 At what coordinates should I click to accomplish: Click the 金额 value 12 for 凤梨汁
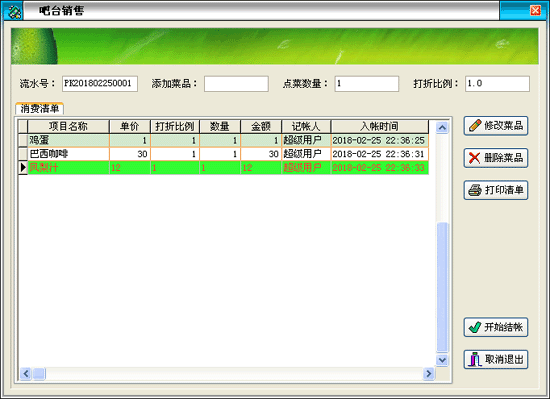pyautogui.click(x=261, y=168)
